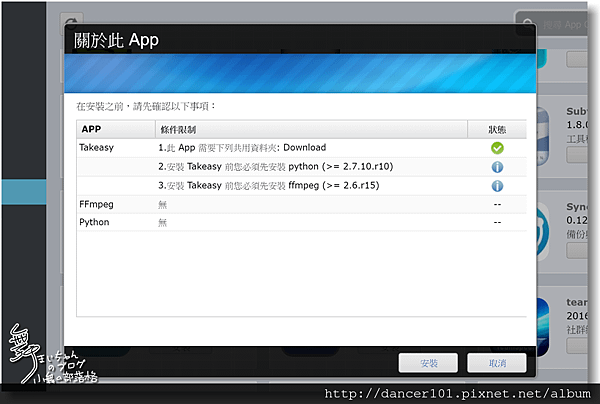This screenshot has height=404, width=600.
Task: Click the APP column header
Action: (116, 129)
